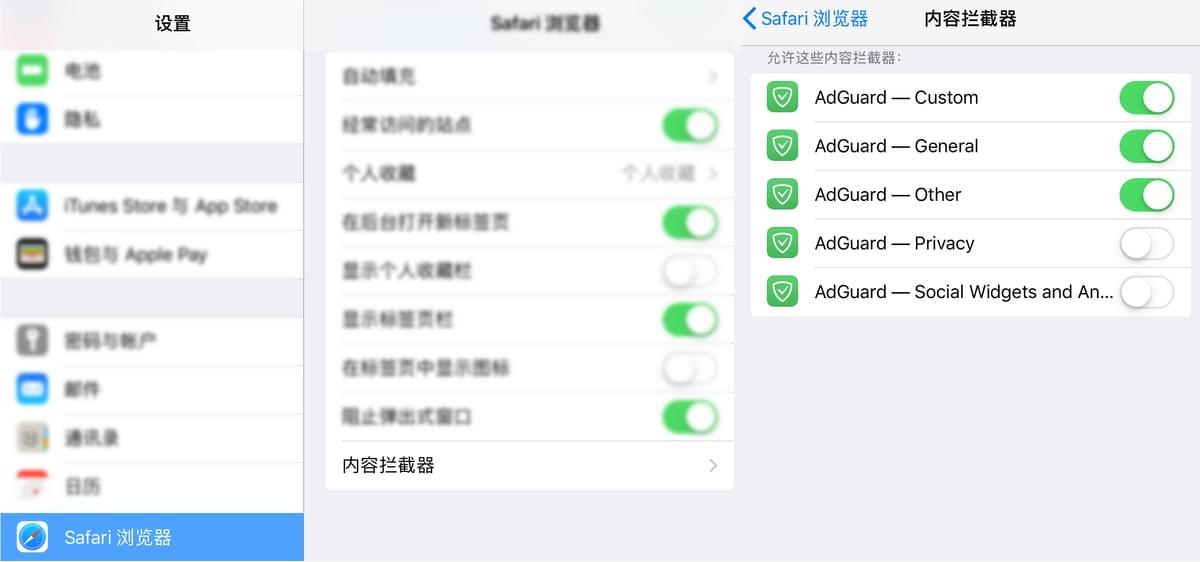This screenshot has height=562, width=1200.
Task: Open the 钱包与 Apple Pay wallet icon
Action: coord(32,254)
